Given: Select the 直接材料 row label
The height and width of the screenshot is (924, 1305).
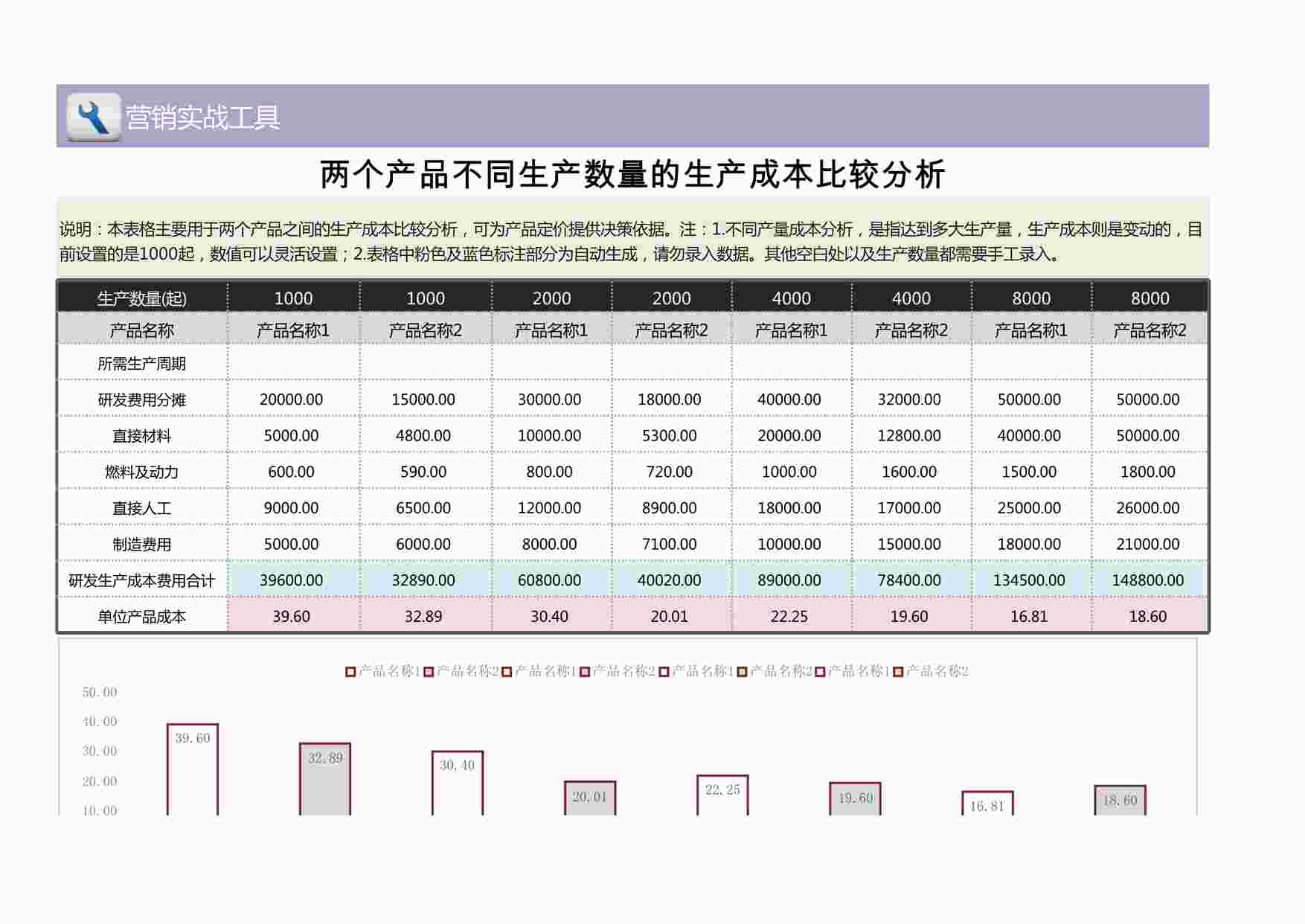Looking at the screenshot, I should coord(142,435).
